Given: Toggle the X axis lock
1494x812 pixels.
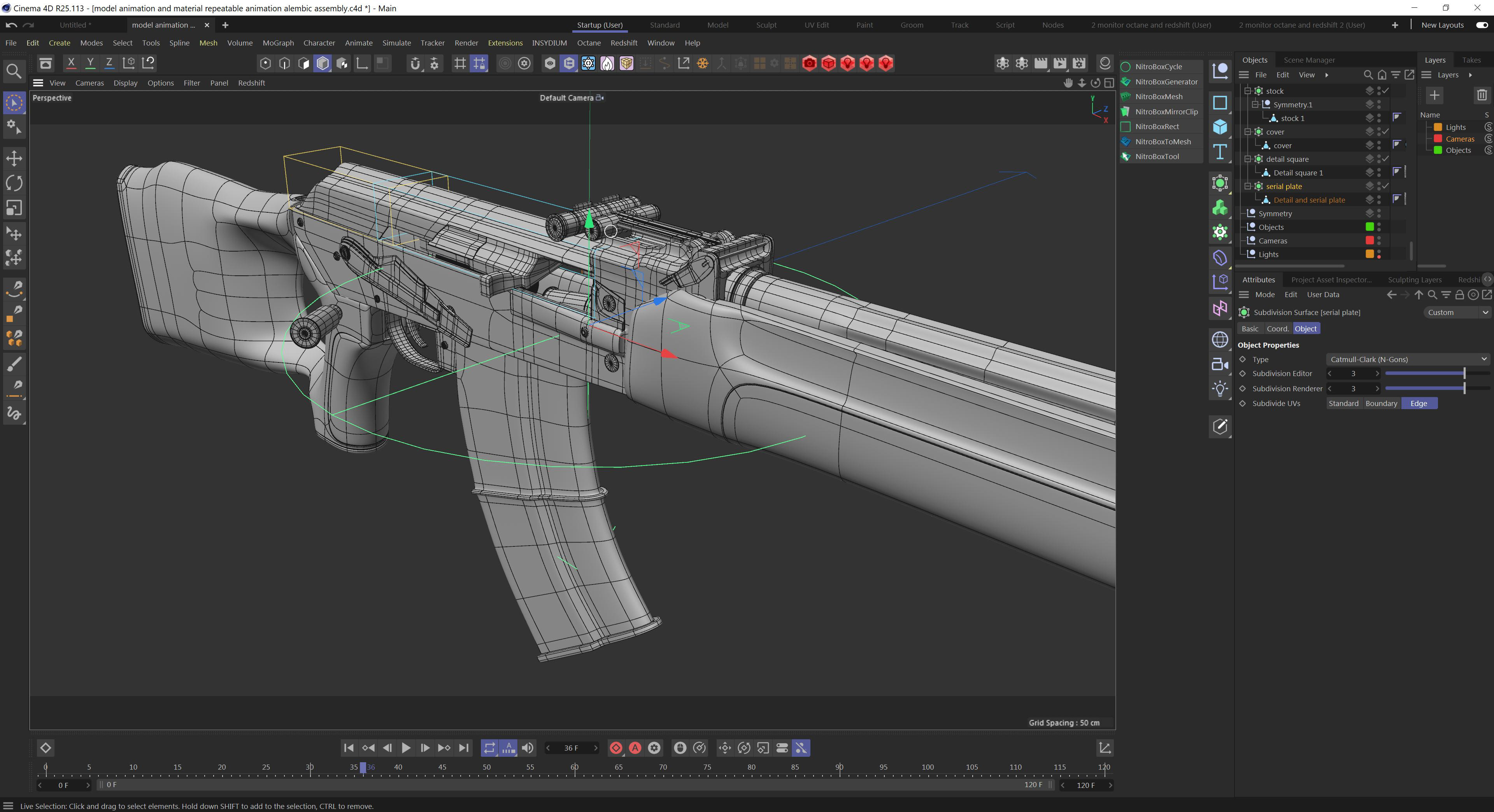Looking at the screenshot, I should pyautogui.click(x=71, y=63).
